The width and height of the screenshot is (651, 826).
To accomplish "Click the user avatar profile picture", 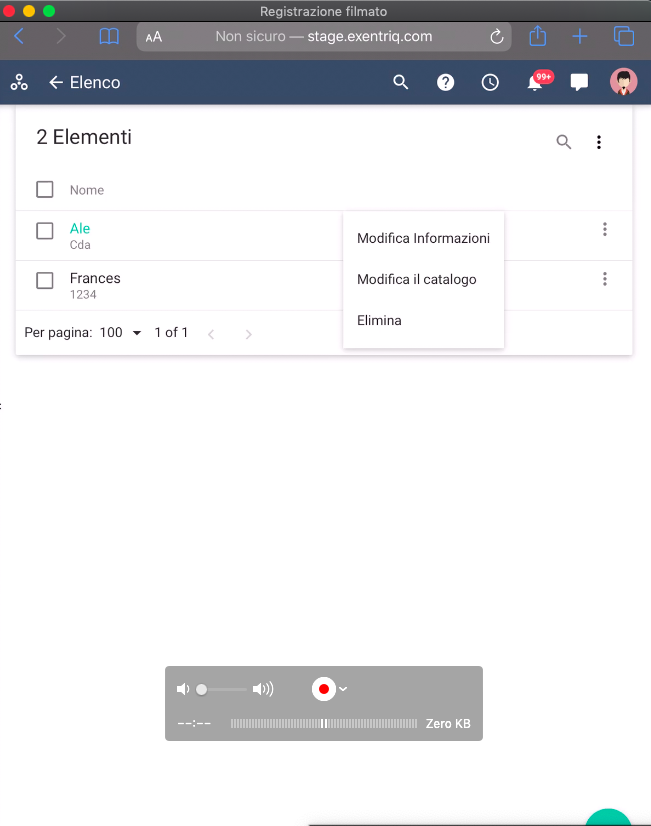I will pyautogui.click(x=623, y=83).
